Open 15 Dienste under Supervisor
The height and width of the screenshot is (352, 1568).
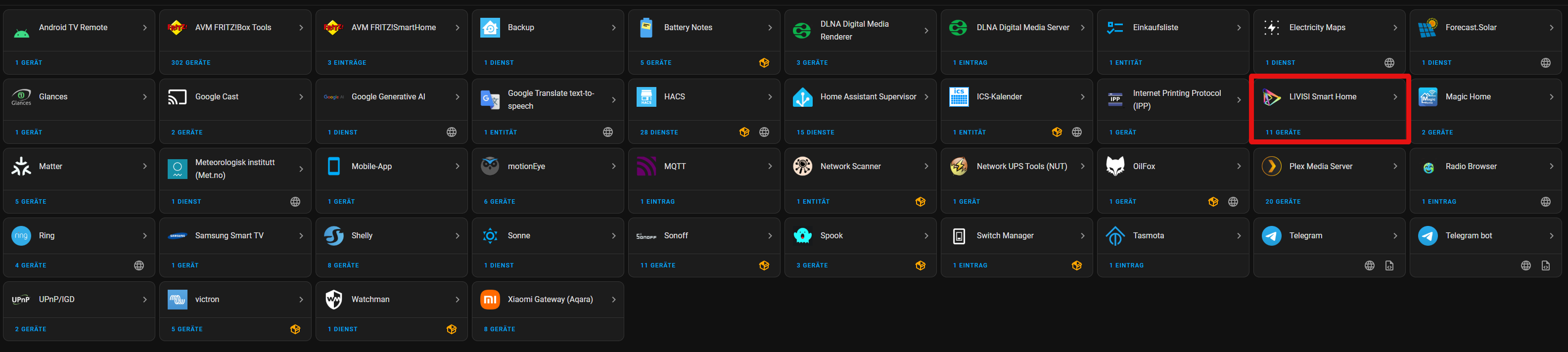pos(816,132)
